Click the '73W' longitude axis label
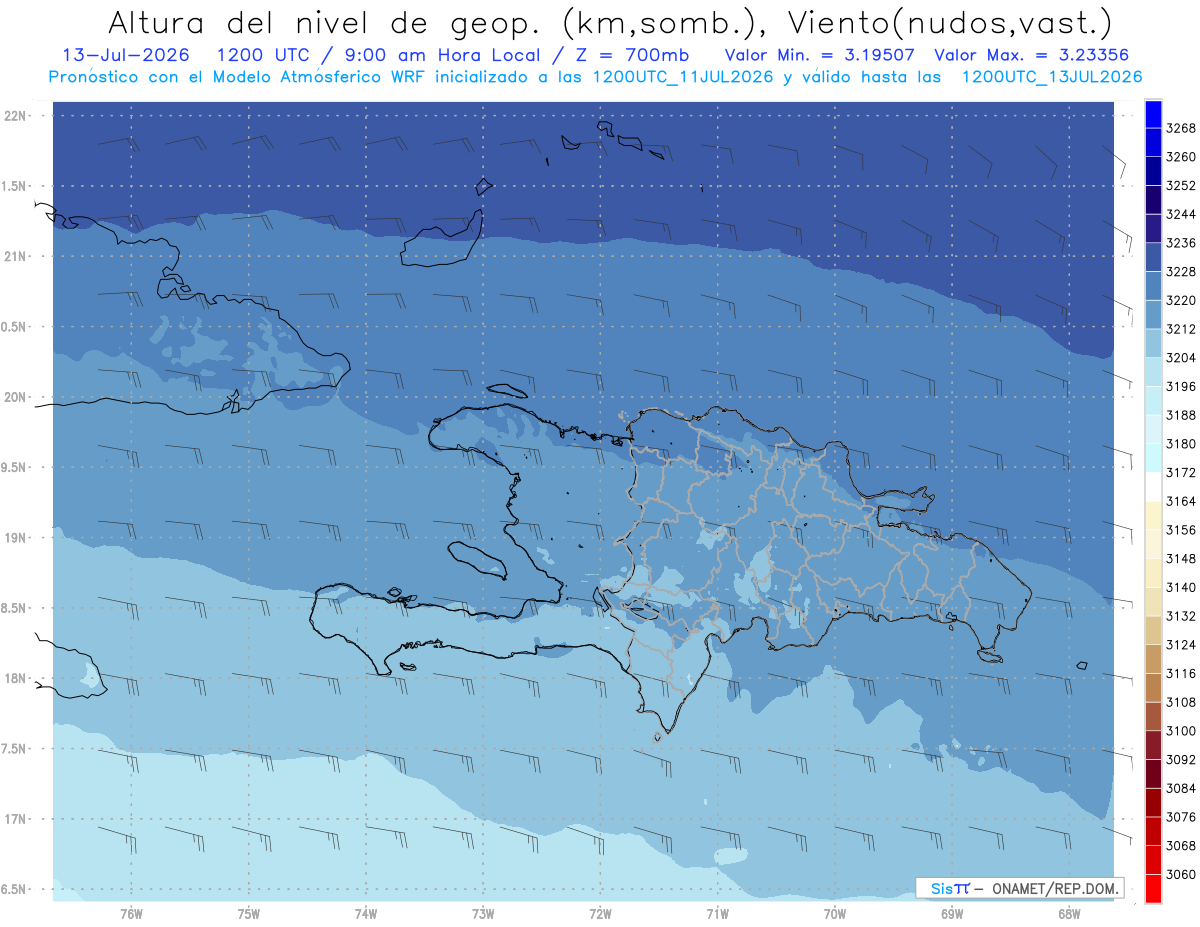1200x927 pixels. coord(483,913)
